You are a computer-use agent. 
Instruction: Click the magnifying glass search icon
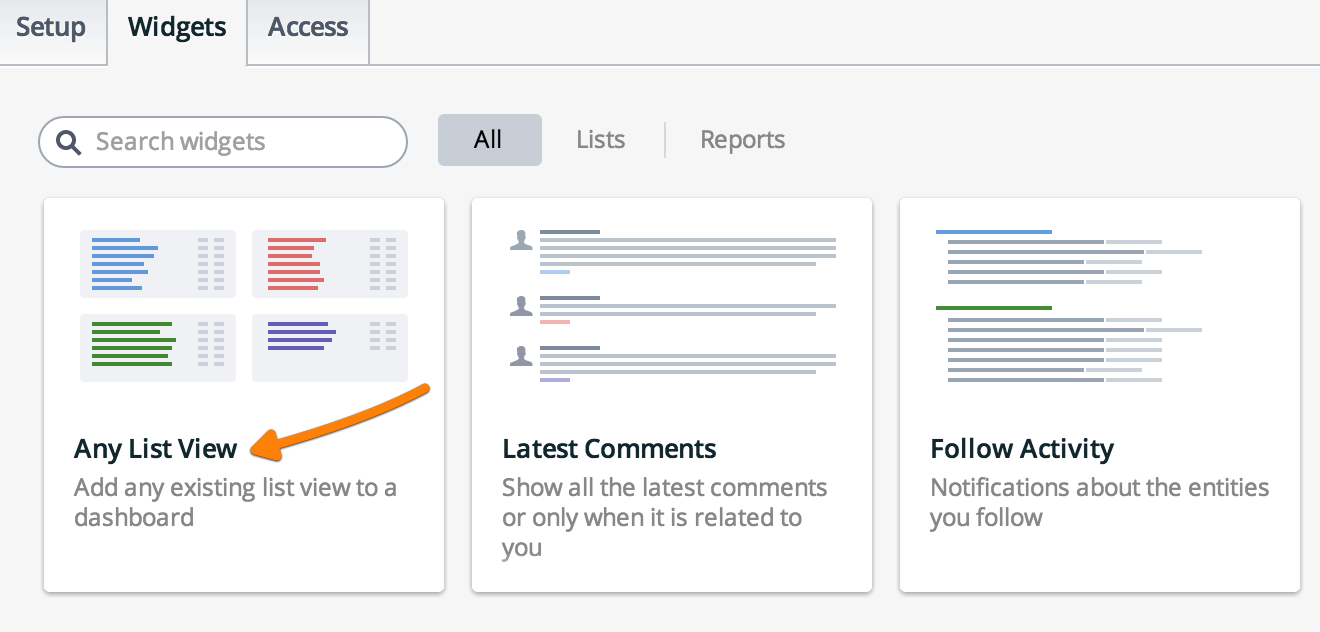pos(68,141)
